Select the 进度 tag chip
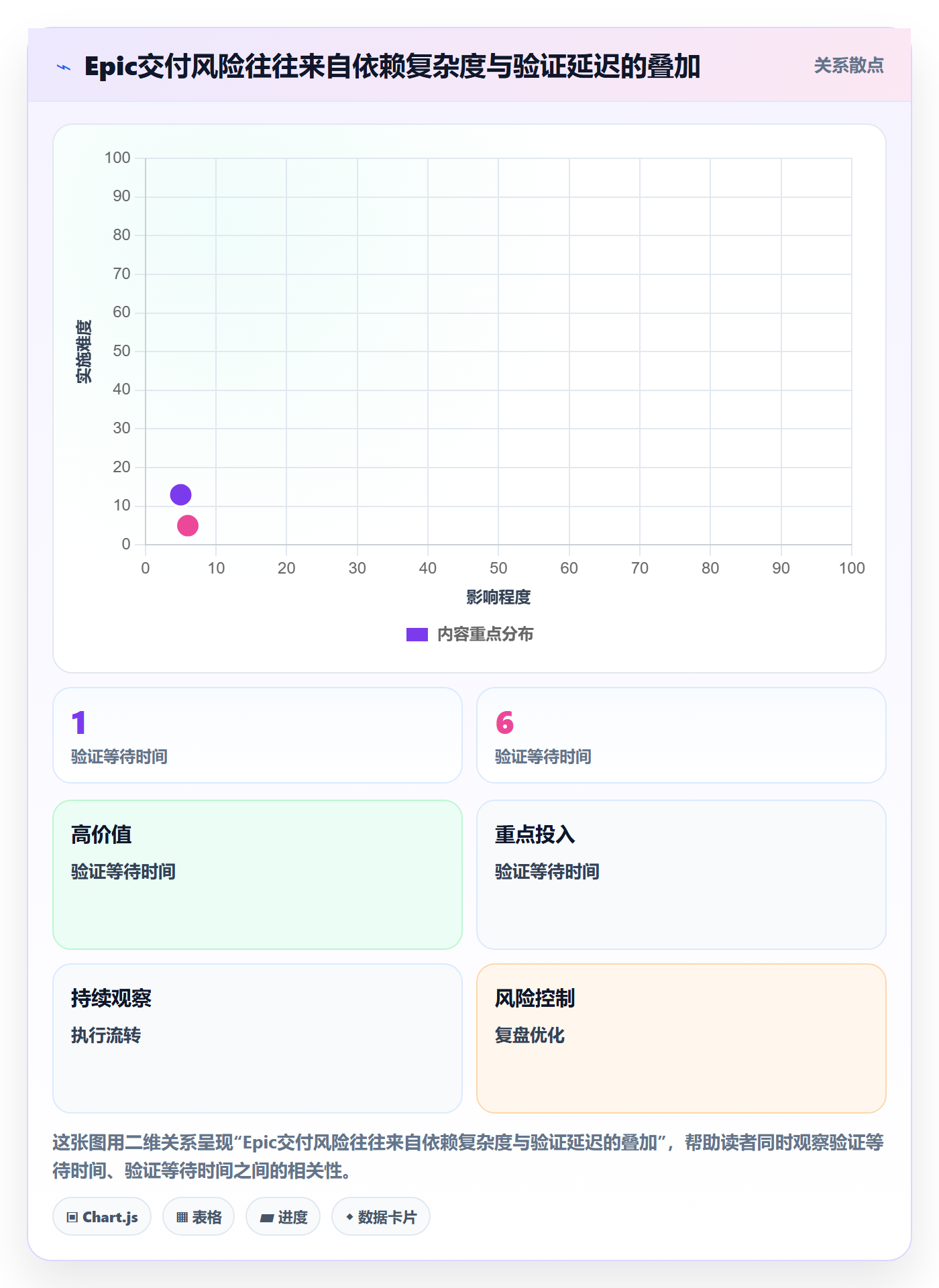The image size is (939, 1288). (283, 1217)
